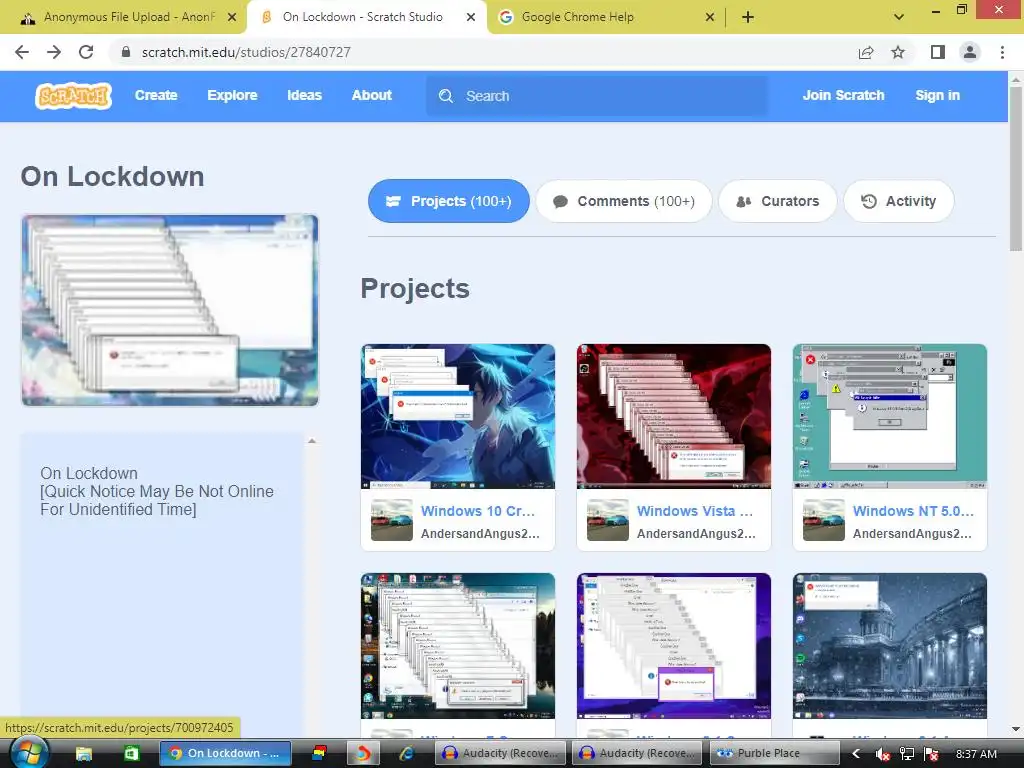Open the dark snowy cathedral project thumbnail
This screenshot has width=1024, height=768.
pyautogui.click(x=889, y=646)
